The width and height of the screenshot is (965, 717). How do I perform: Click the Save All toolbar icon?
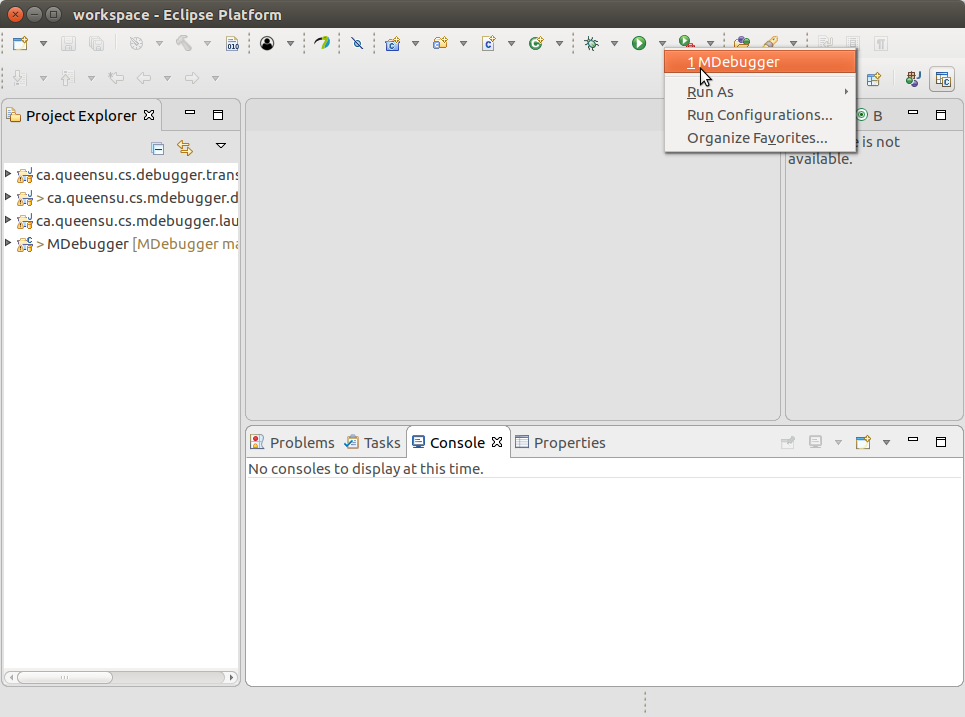tap(97, 43)
